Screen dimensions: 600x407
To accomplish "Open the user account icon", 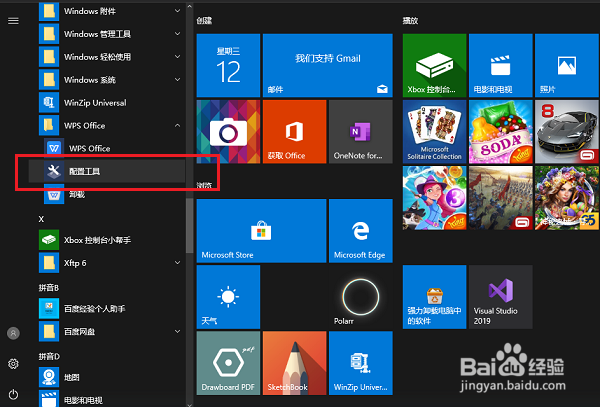I will [x=13, y=333].
